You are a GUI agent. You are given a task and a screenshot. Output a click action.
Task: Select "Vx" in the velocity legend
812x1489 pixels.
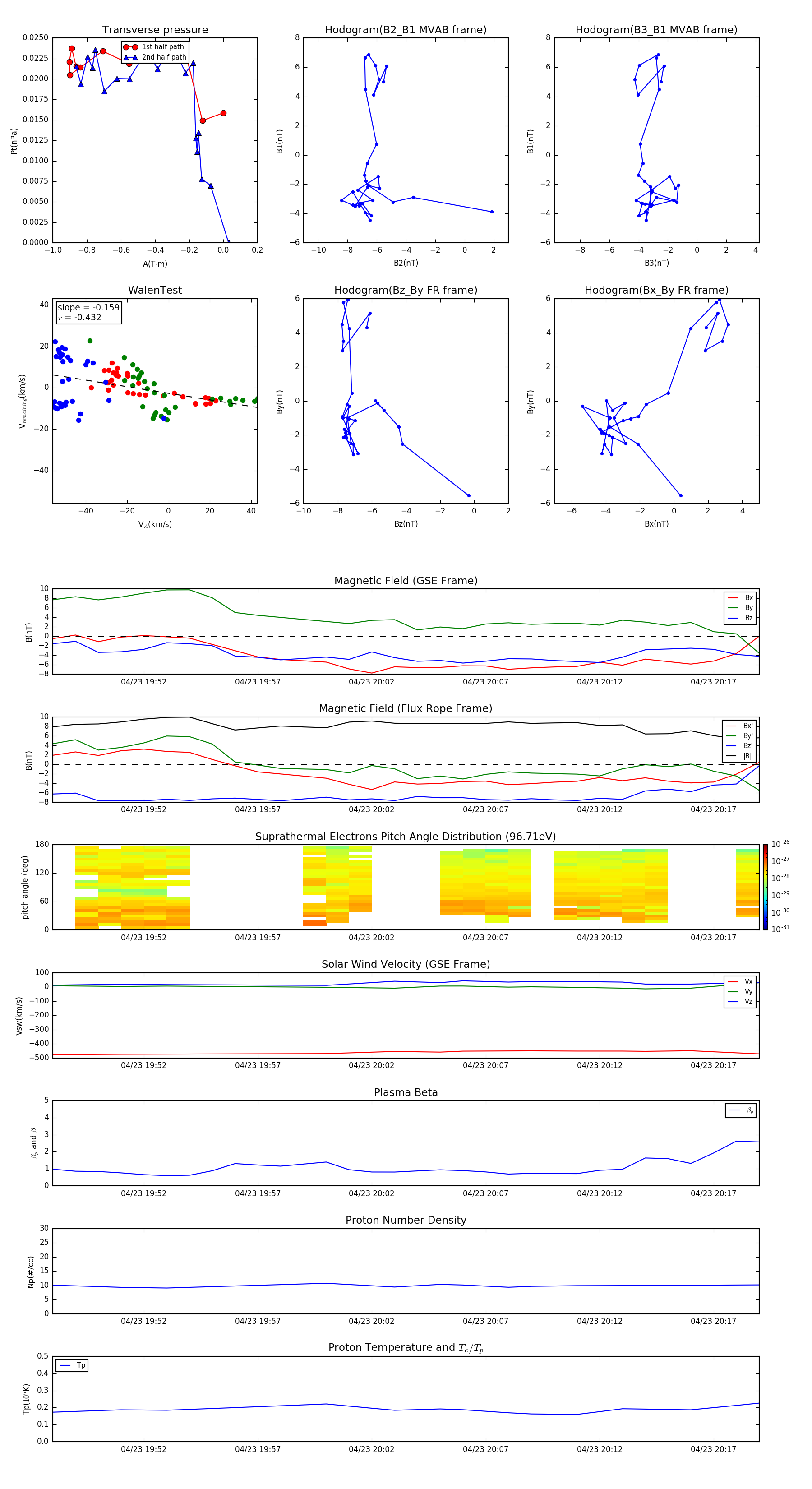pos(740,981)
